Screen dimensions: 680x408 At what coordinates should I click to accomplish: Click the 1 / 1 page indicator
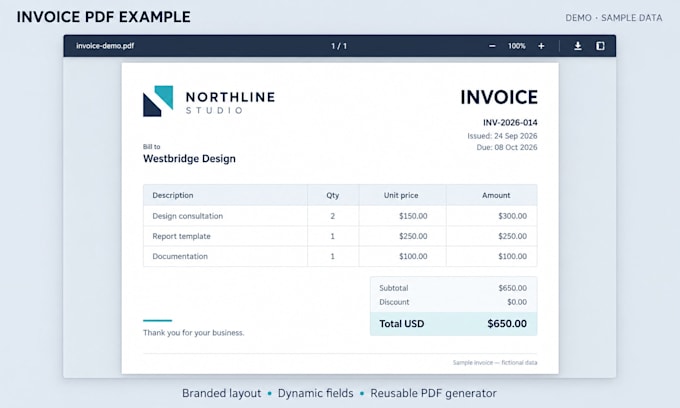tap(339, 46)
